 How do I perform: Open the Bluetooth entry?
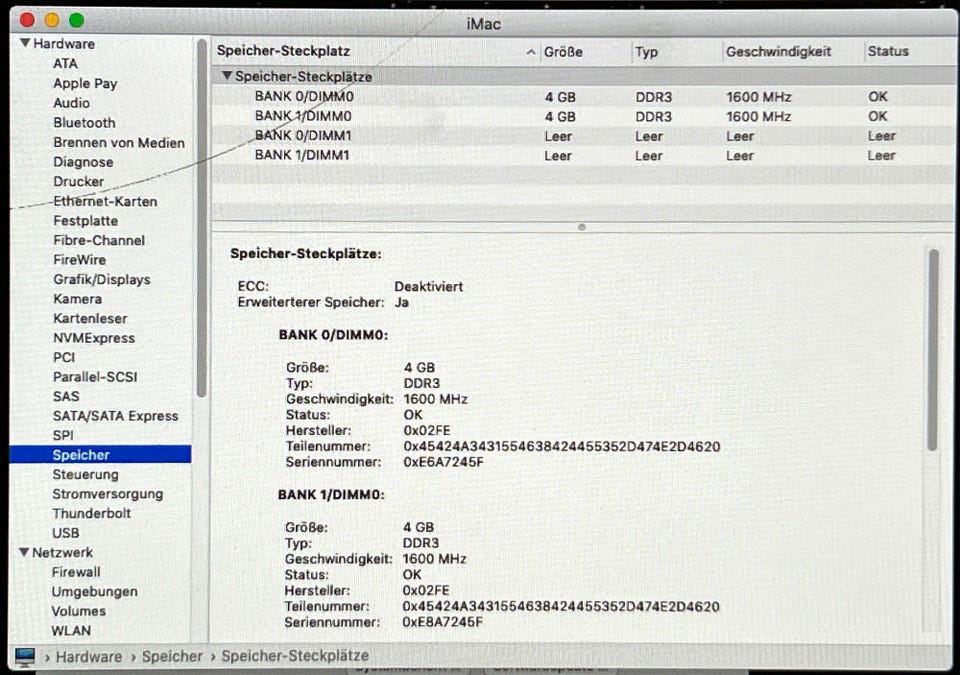click(x=84, y=123)
